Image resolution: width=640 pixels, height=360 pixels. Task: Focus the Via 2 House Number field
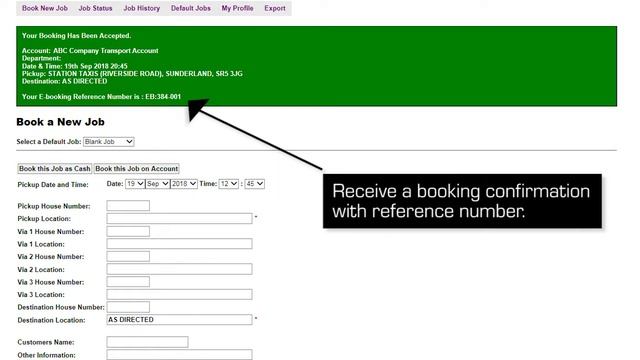(x=128, y=256)
